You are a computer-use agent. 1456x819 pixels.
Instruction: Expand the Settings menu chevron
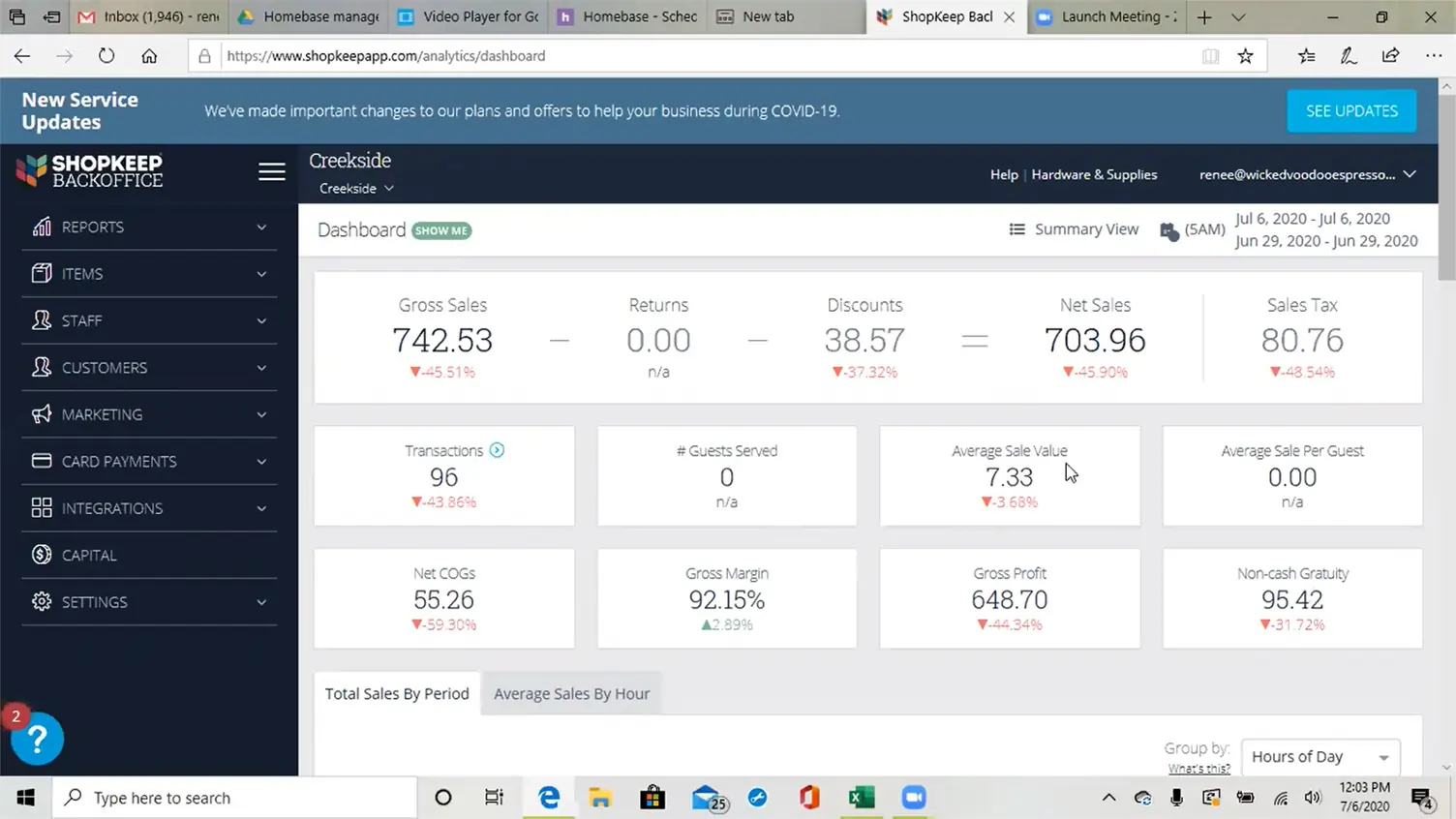point(261,602)
